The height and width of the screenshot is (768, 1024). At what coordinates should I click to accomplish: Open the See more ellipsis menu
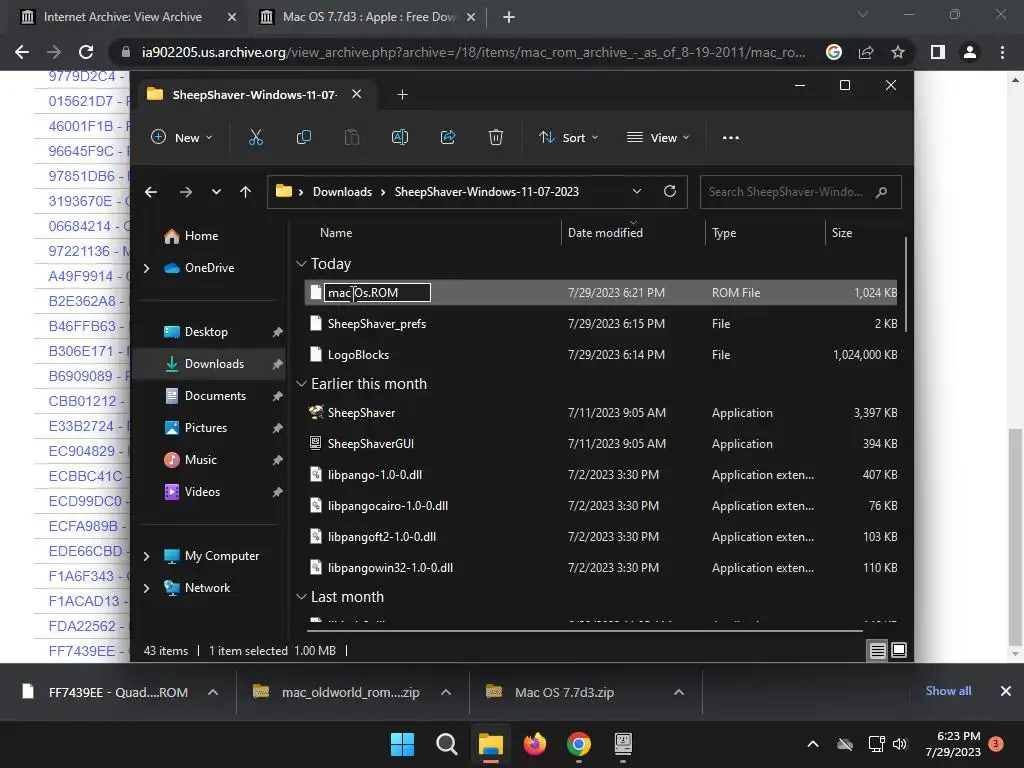(x=731, y=138)
